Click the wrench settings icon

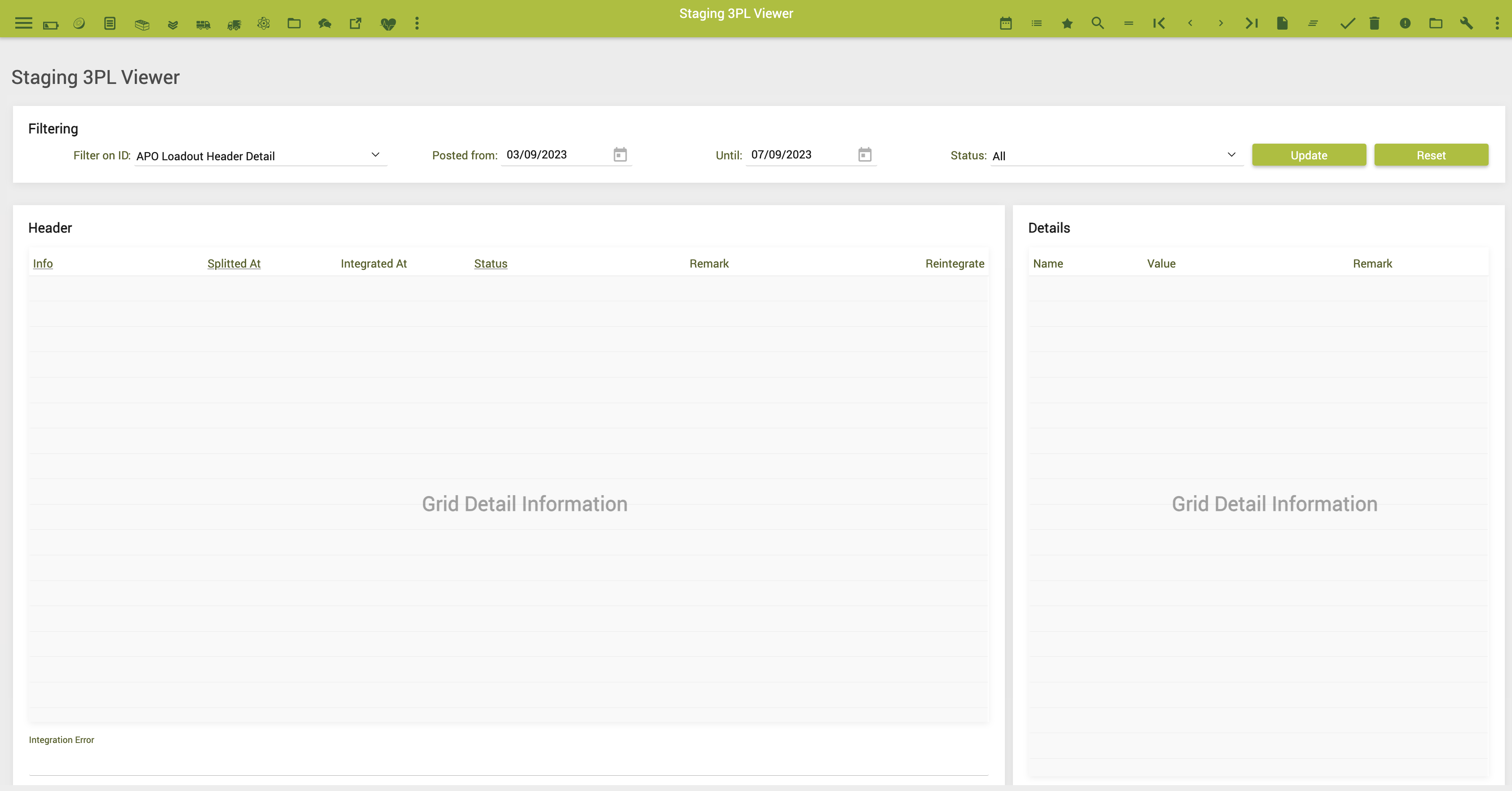pyautogui.click(x=1466, y=23)
